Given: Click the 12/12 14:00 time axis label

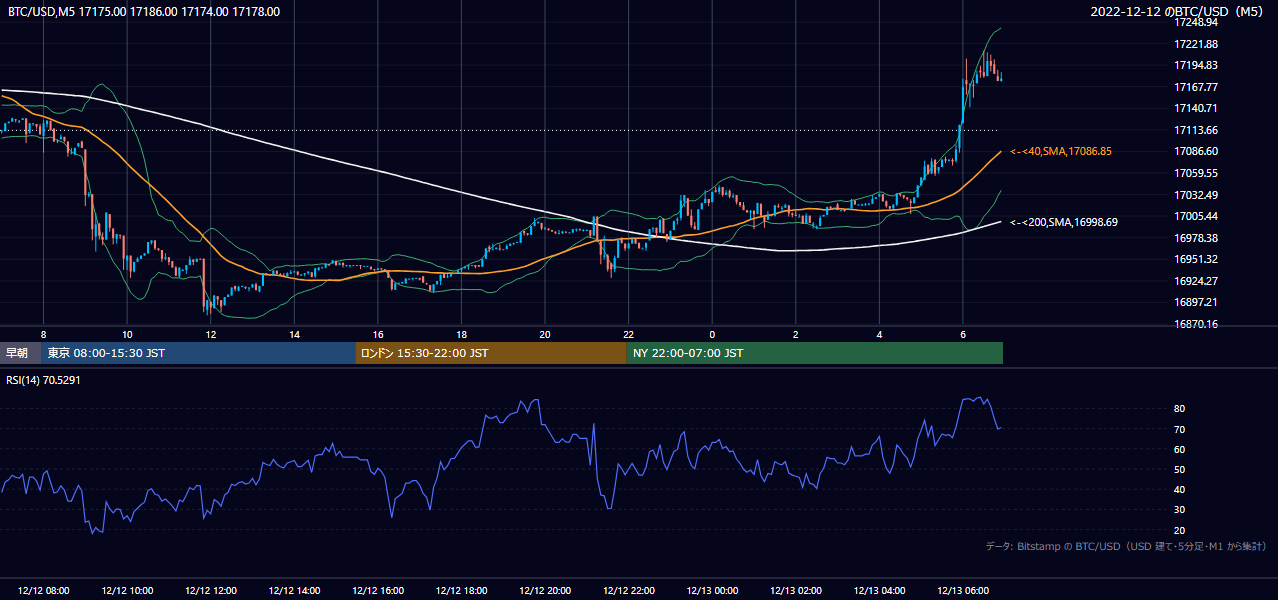Looking at the screenshot, I should [x=294, y=591].
